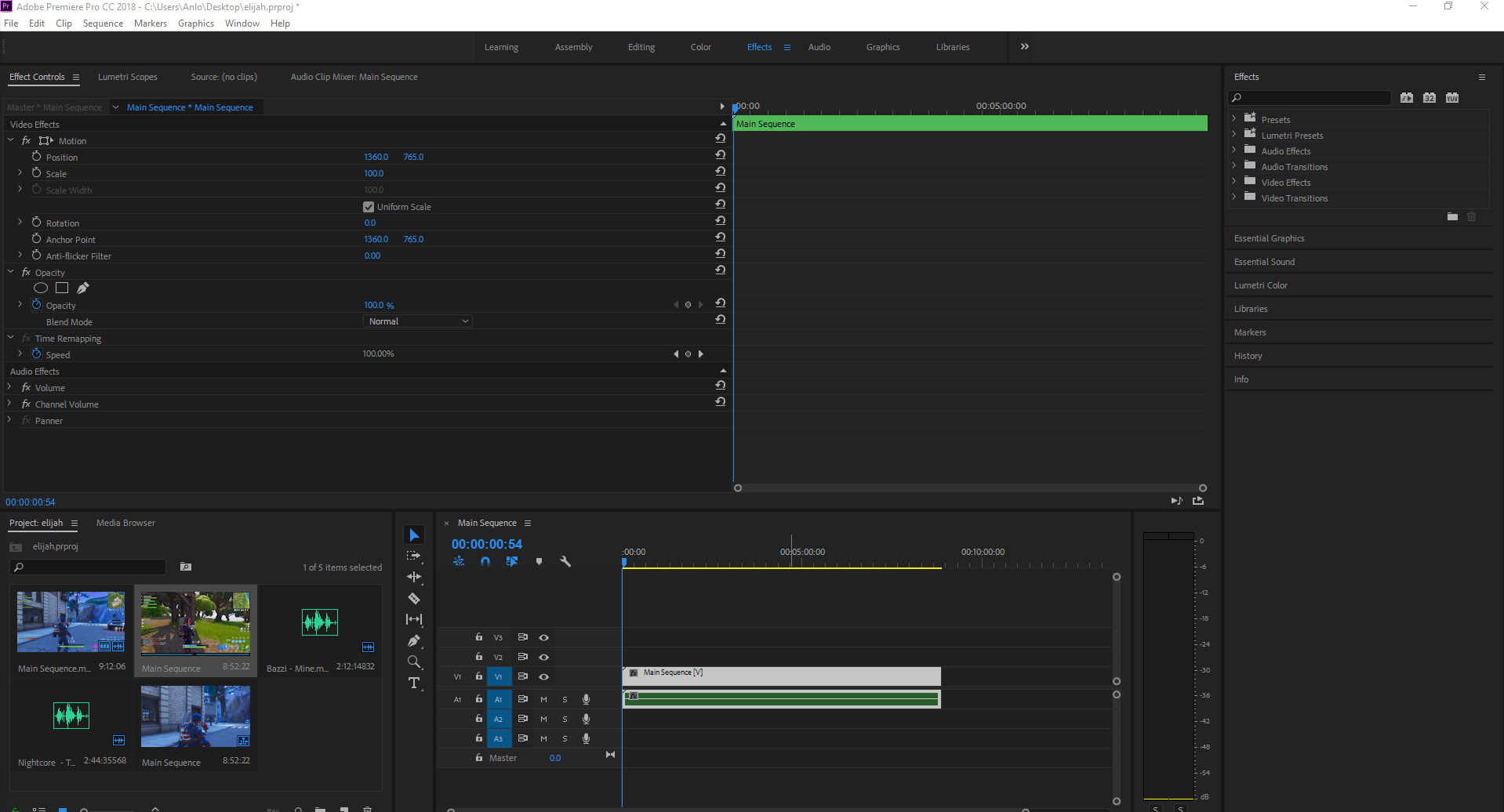Viewport: 1504px width, 812px height.
Task: Click timeline playhead marker
Action: pyautogui.click(x=624, y=562)
